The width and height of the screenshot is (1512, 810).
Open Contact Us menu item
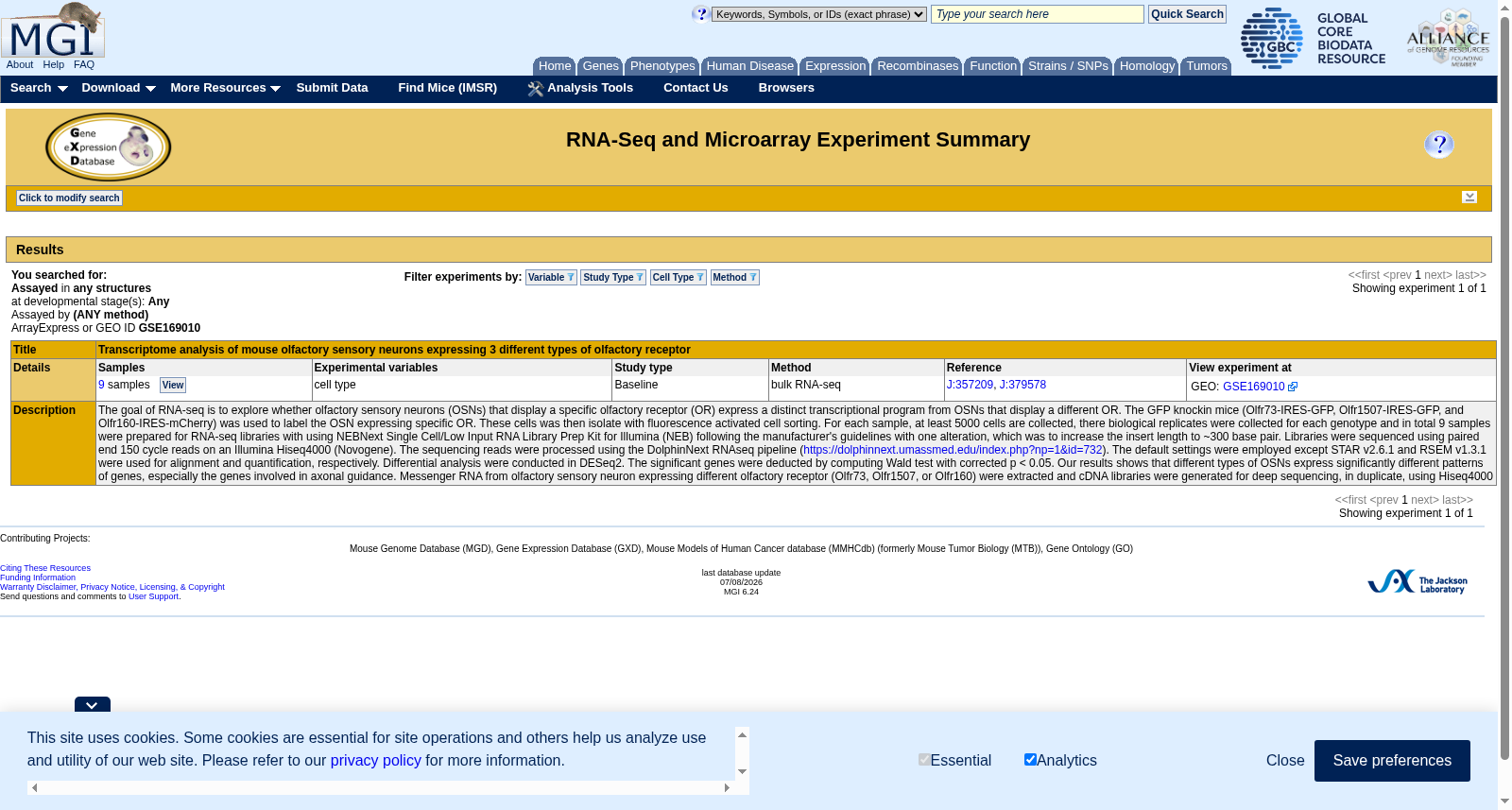pyautogui.click(x=696, y=88)
